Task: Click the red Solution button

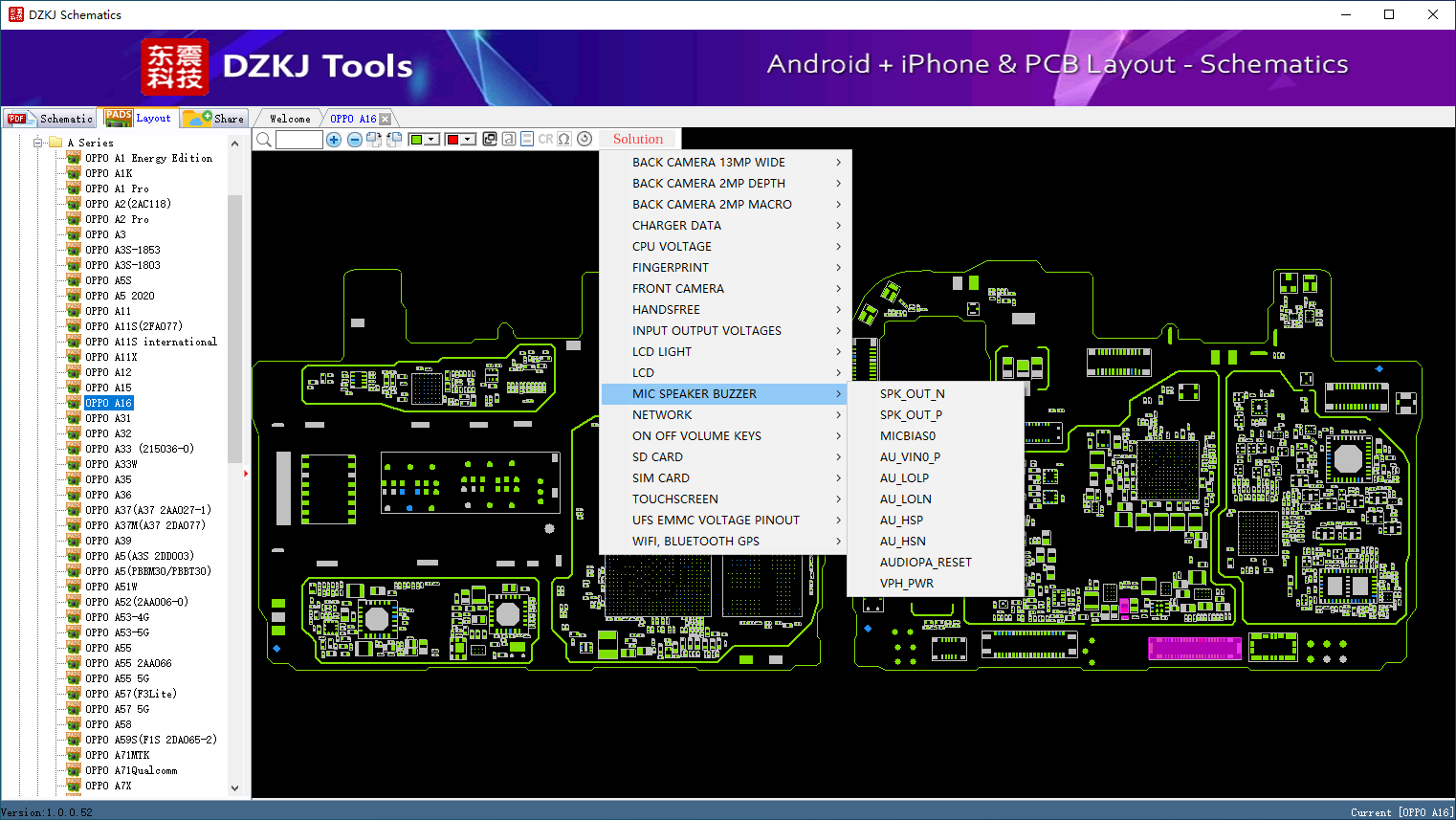Action: [x=638, y=139]
